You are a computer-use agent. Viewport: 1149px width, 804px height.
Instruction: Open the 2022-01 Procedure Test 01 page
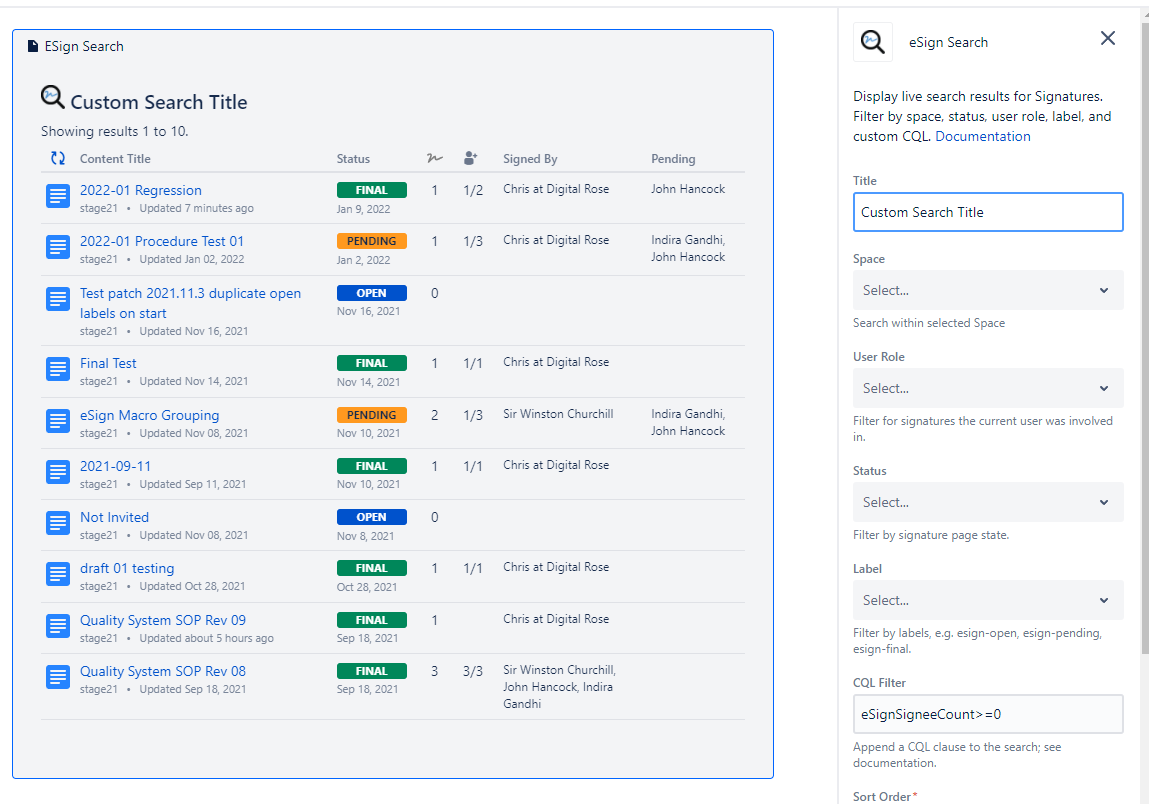click(162, 241)
